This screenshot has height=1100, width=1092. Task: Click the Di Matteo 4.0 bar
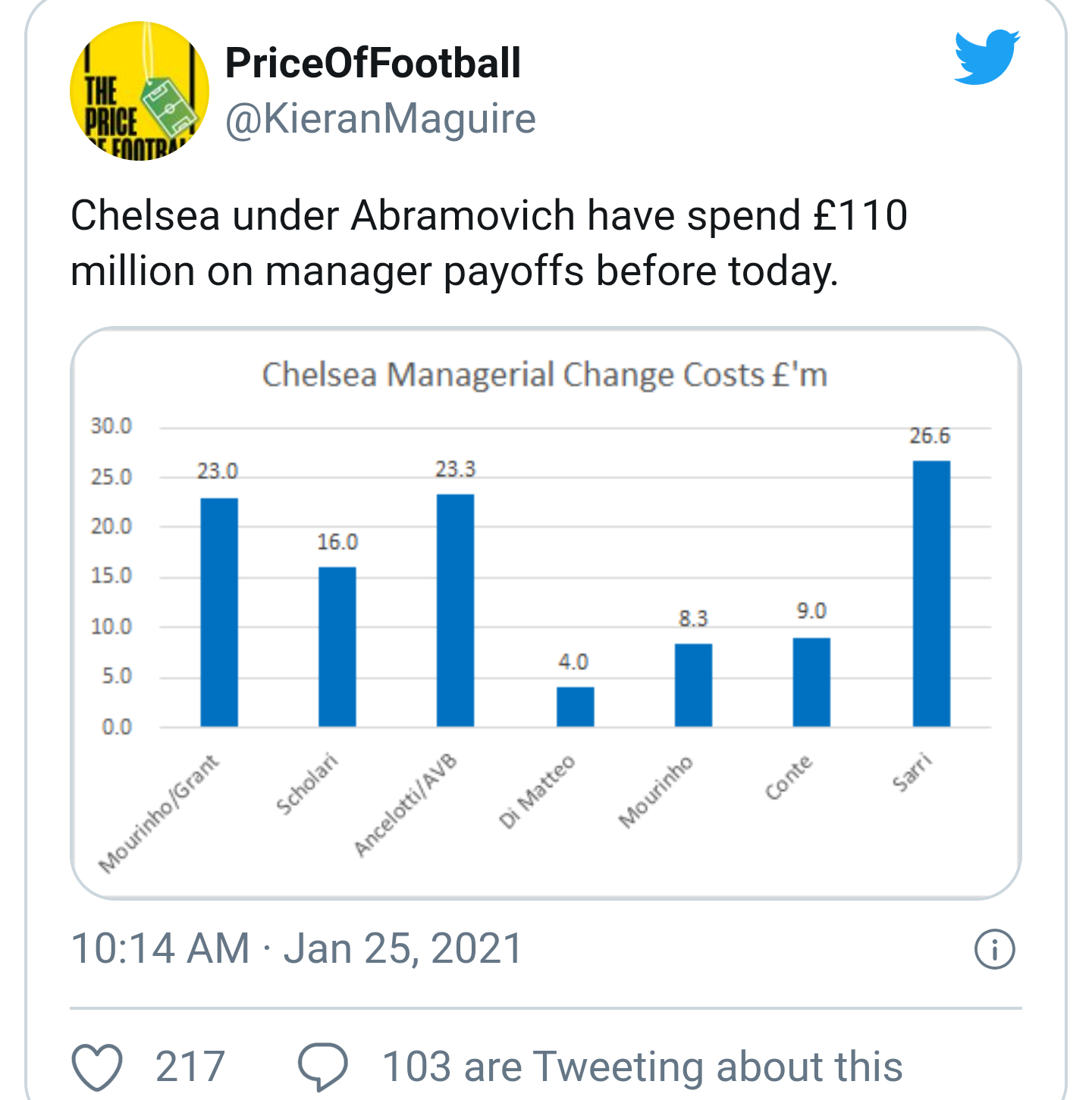pos(576,707)
